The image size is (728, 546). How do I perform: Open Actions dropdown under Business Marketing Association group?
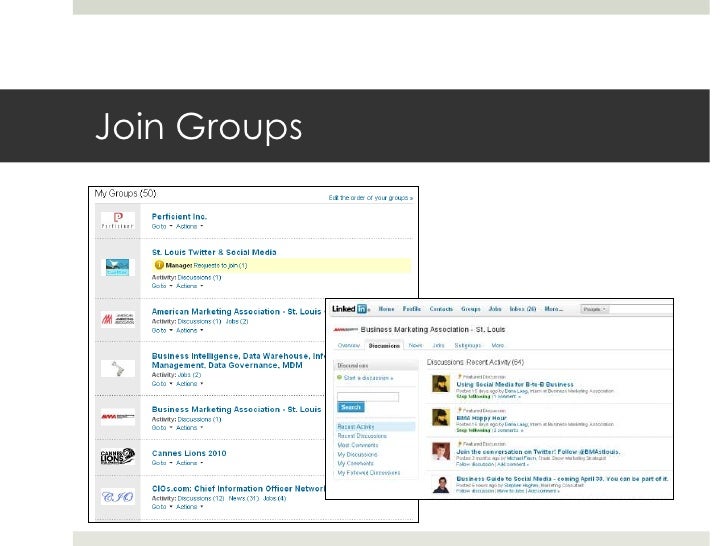[x=189, y=428]
